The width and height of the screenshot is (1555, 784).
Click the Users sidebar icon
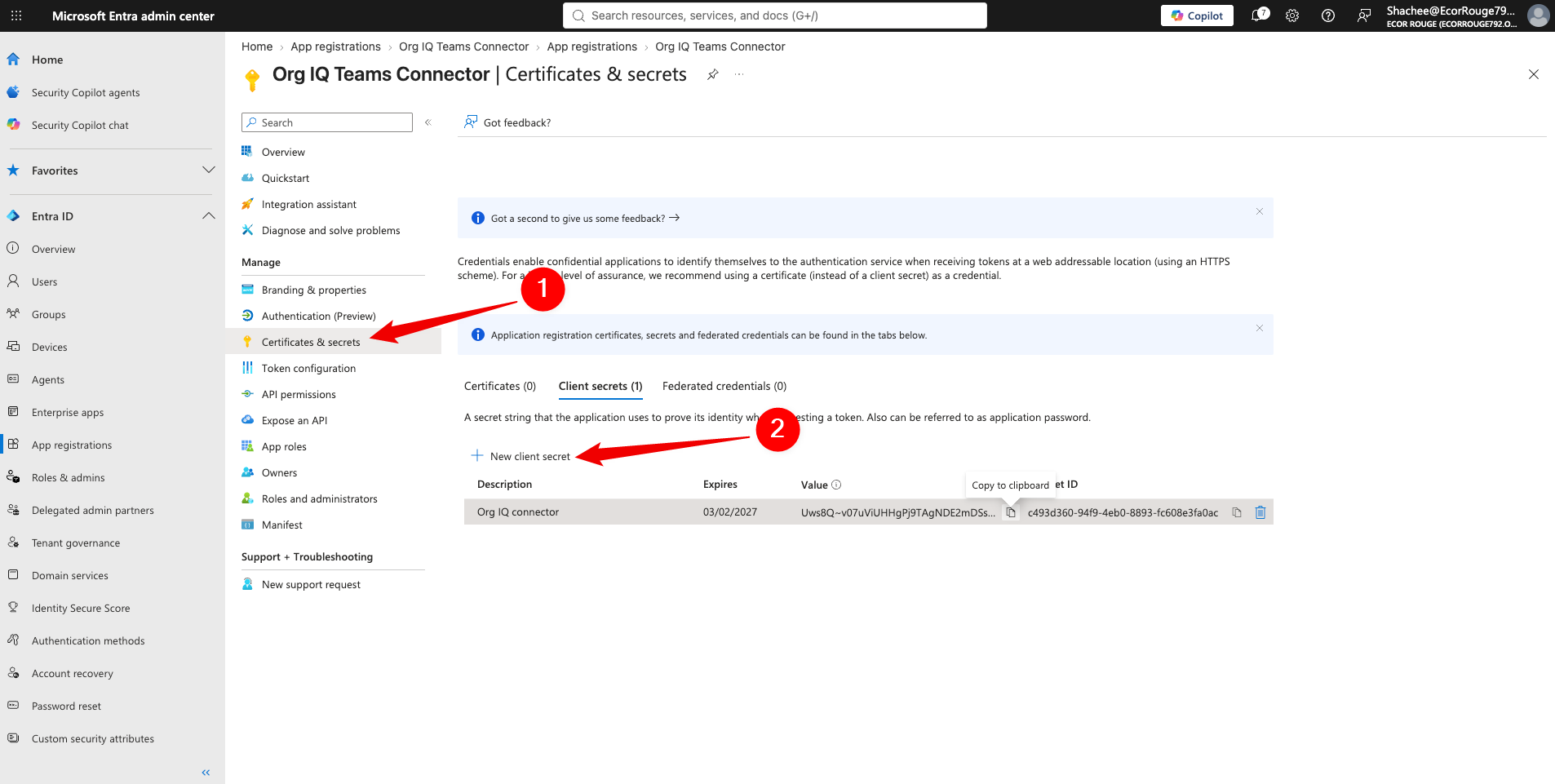pos(13,281)
